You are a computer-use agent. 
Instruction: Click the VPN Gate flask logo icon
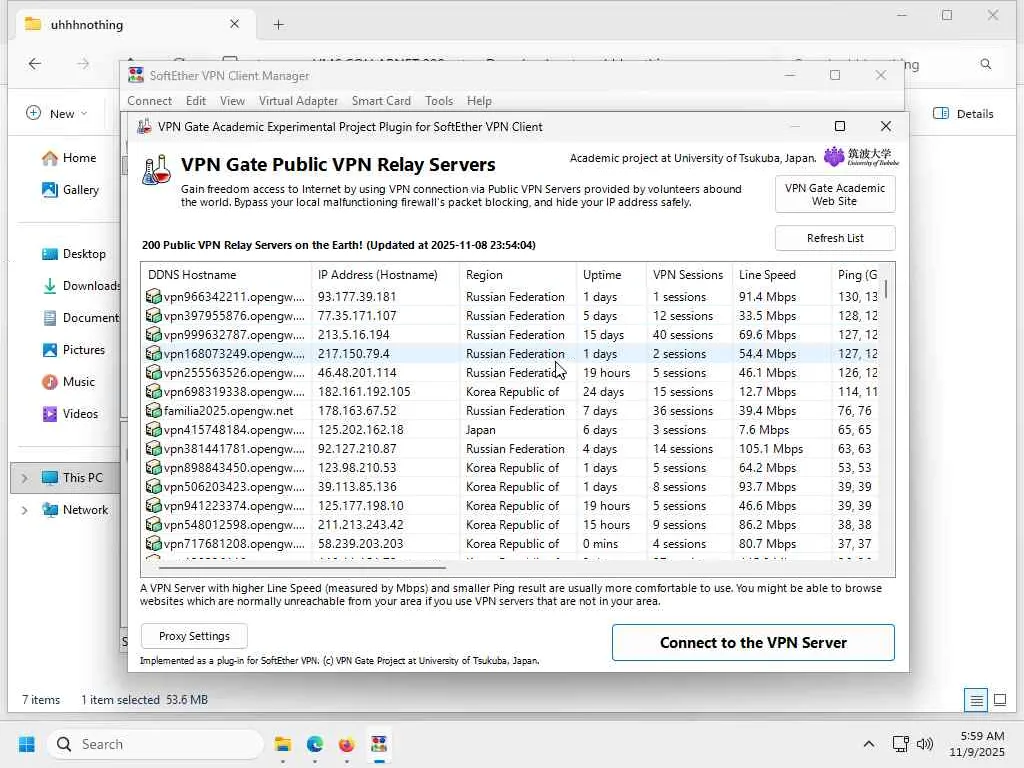tap(157, 170)
